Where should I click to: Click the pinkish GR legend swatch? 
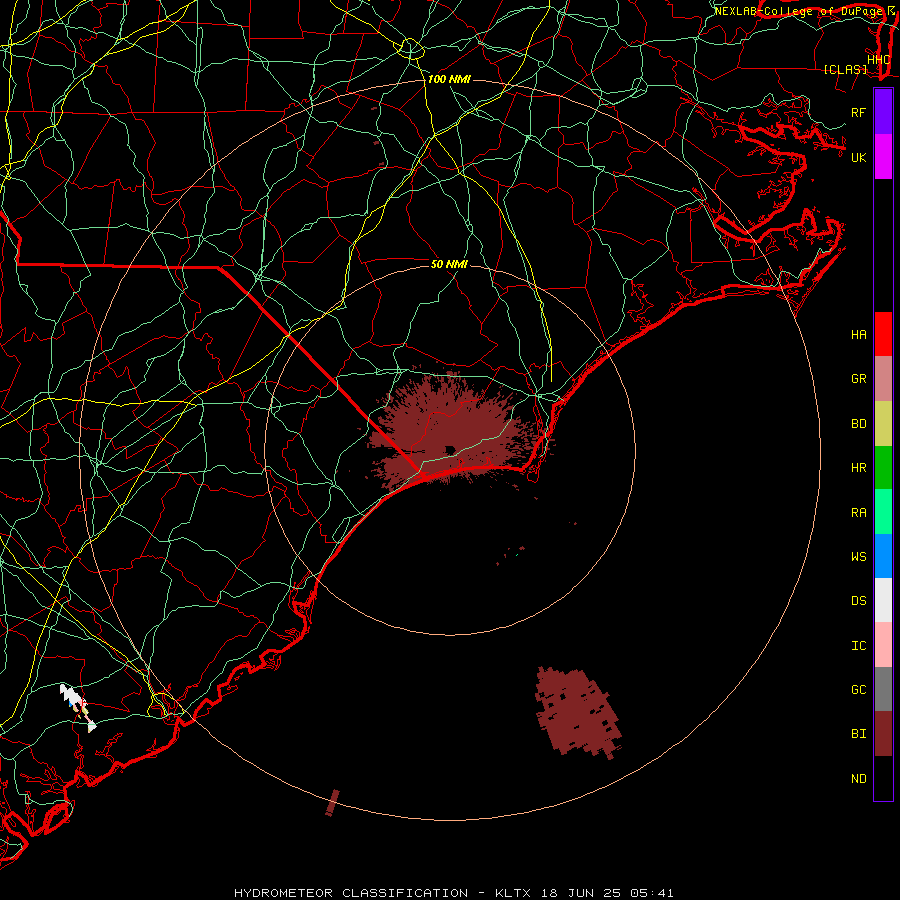(x=883, y=379)
